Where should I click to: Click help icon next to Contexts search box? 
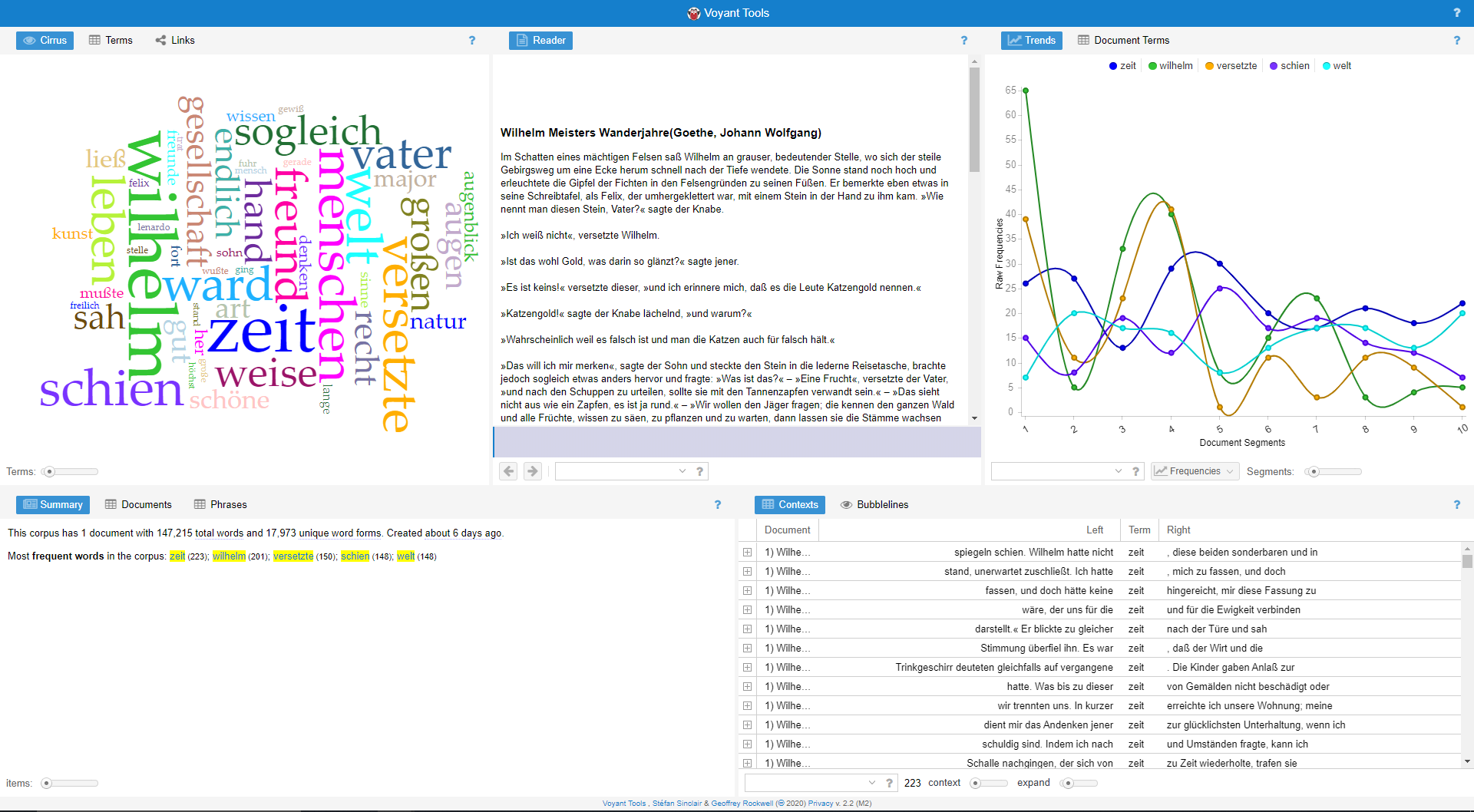click(889, 783)
